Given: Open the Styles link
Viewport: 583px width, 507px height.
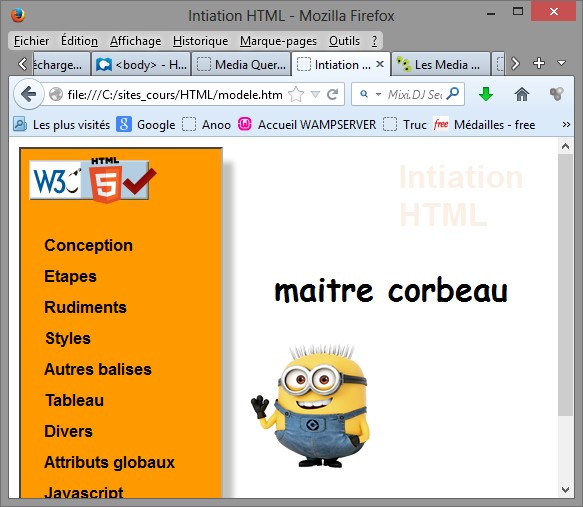Looking at the screenshot, I should click(68, 339).
